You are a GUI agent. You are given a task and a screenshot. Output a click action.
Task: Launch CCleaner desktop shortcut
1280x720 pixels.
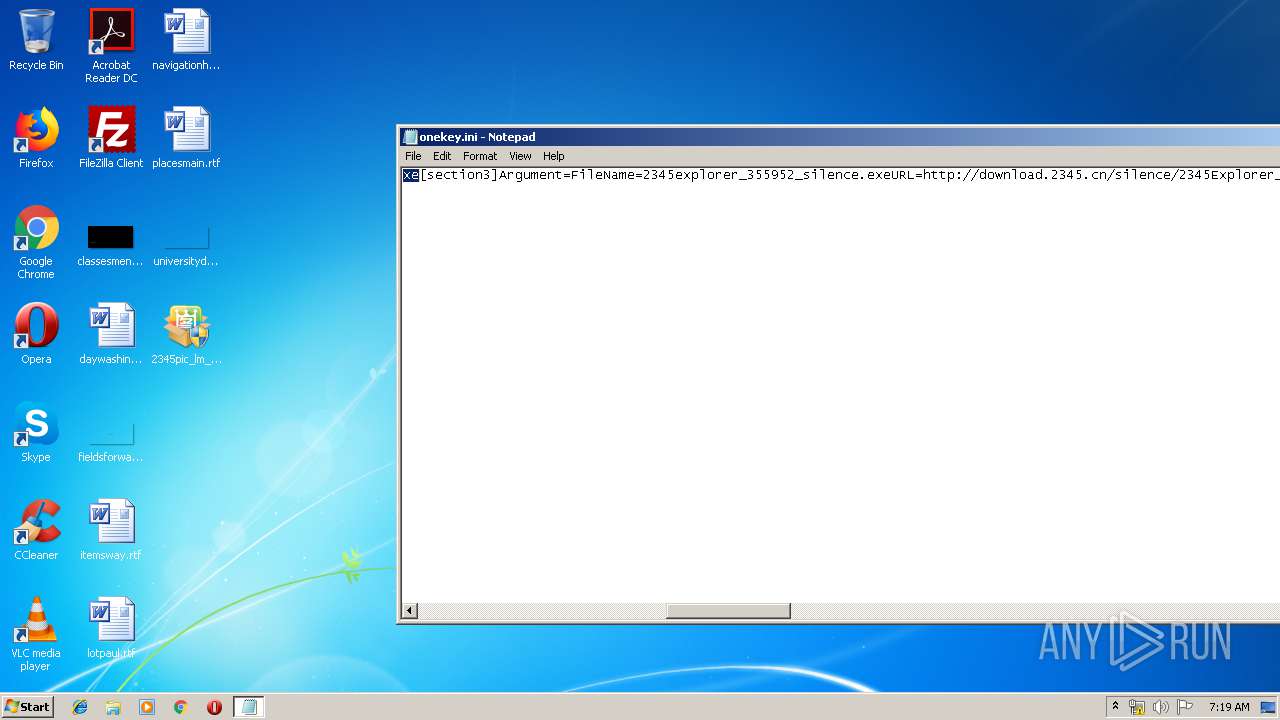(36, 530)
